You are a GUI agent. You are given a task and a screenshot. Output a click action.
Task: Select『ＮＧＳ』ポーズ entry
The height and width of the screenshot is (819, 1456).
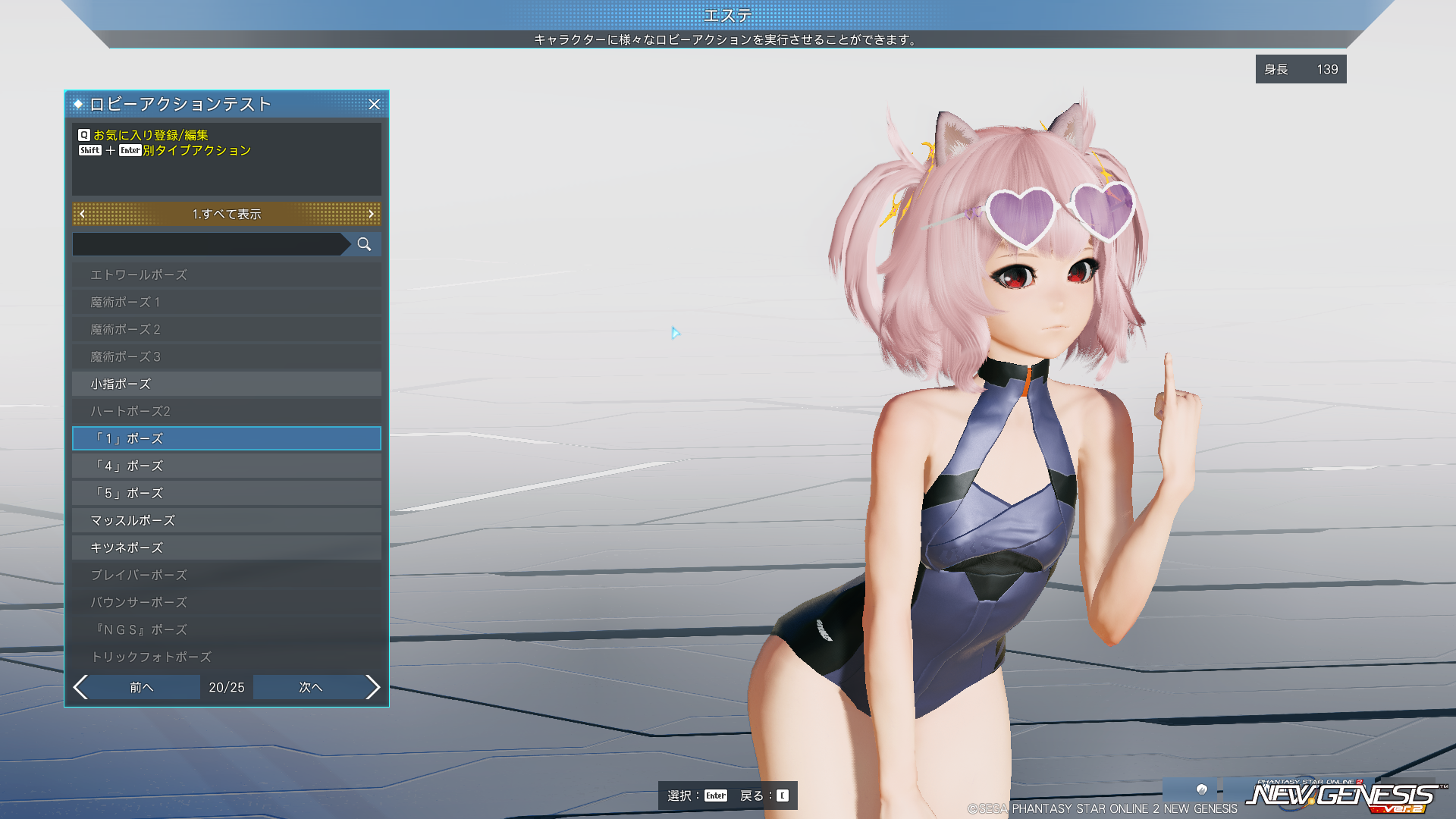(227, 629)
